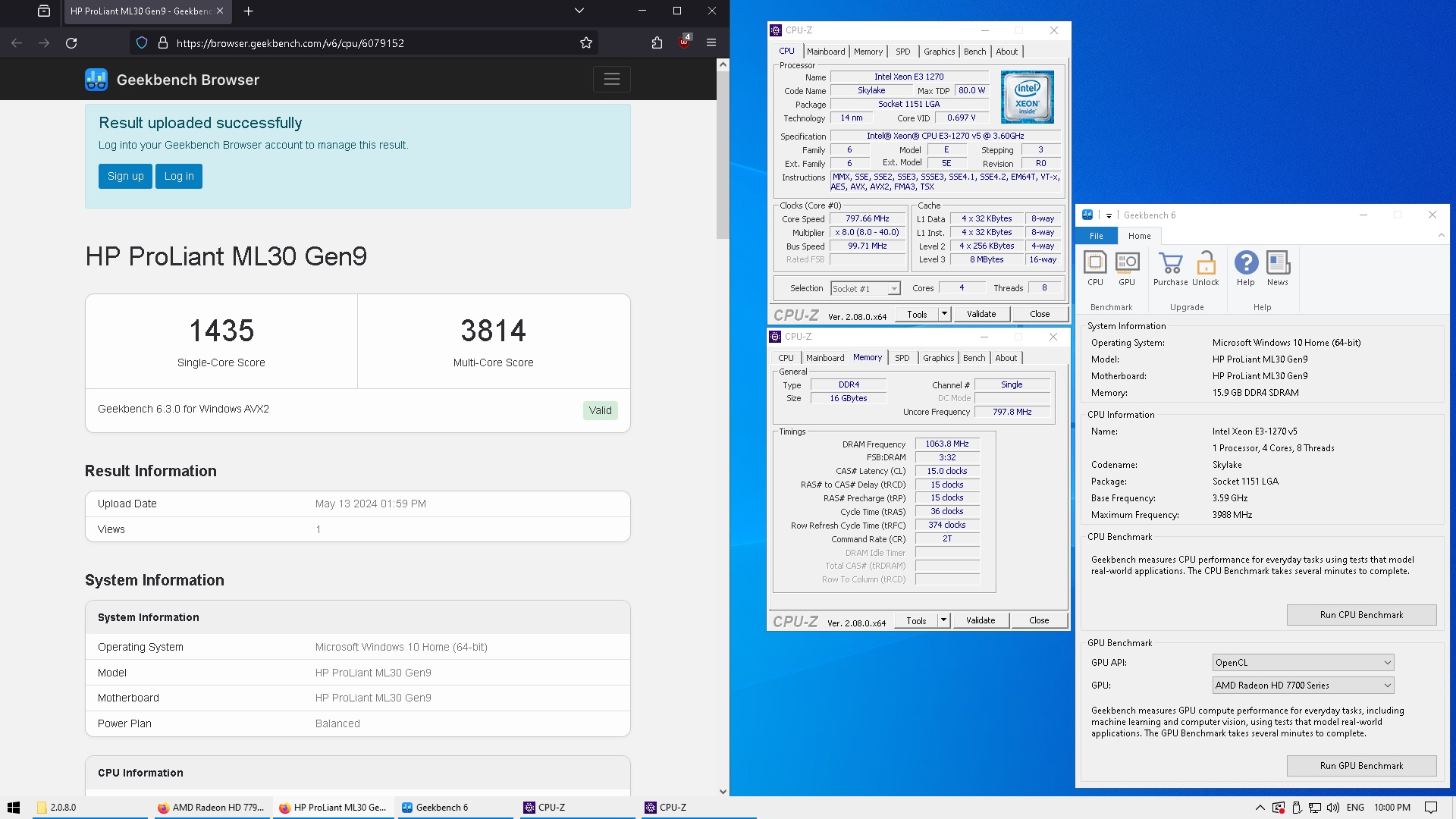Image resolution: width=1456 pixels, height=819 pixels.
Task: Click Log in on Geekbench Browser
Action: pos(179,176)
